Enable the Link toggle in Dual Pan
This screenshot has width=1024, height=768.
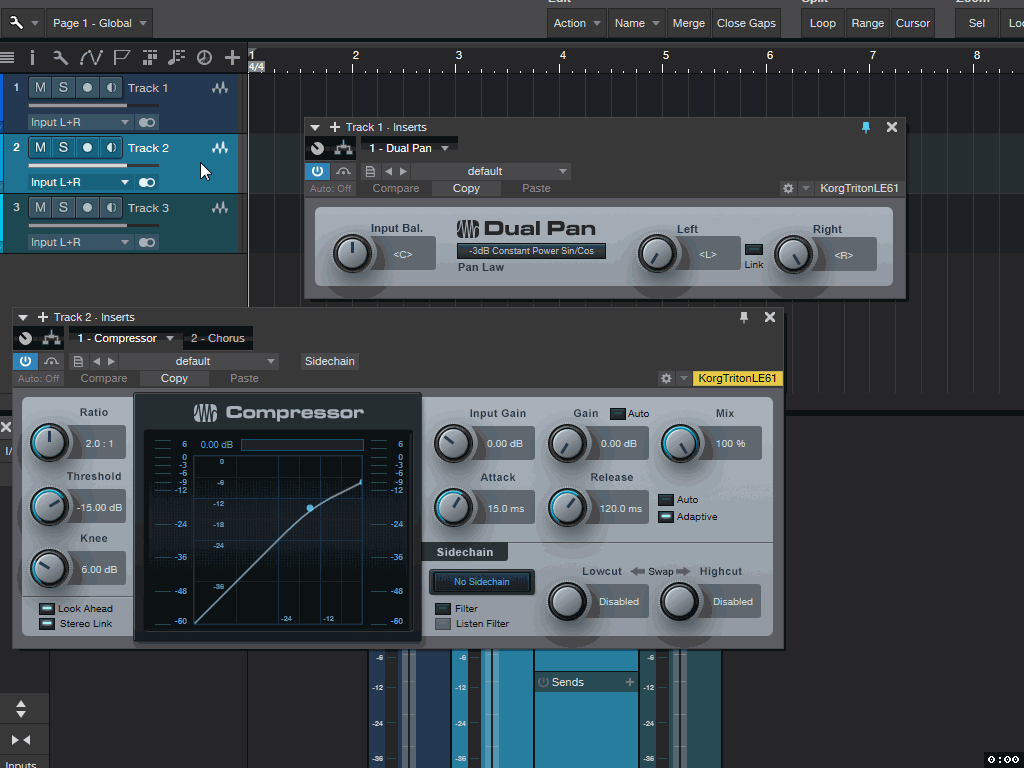pos(754,249)
